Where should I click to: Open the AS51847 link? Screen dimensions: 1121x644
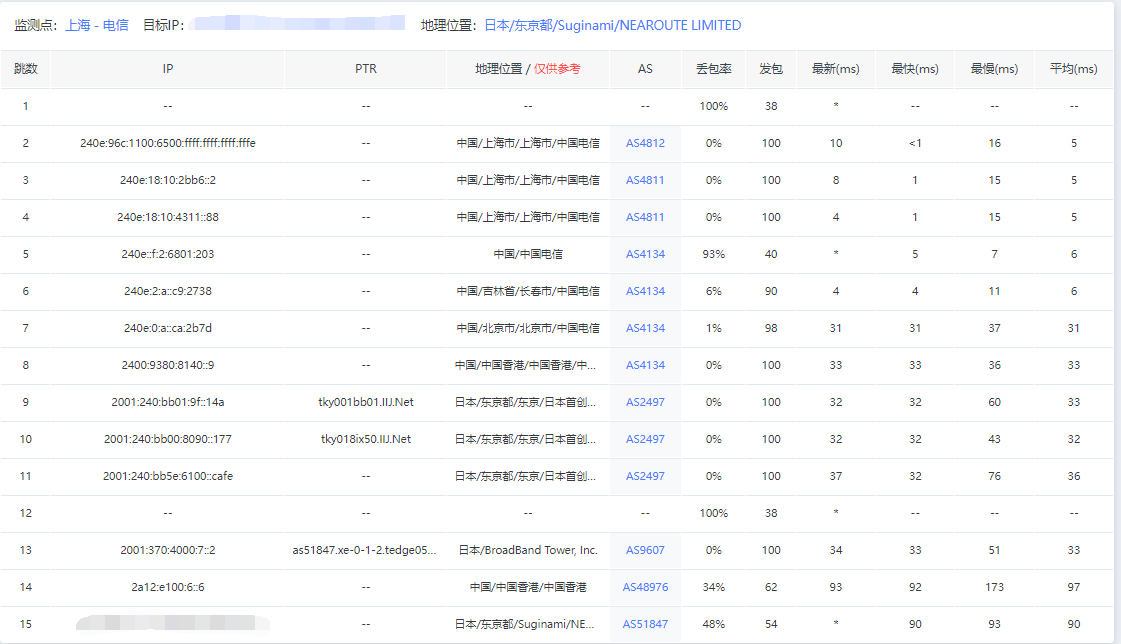pos(645,624)
